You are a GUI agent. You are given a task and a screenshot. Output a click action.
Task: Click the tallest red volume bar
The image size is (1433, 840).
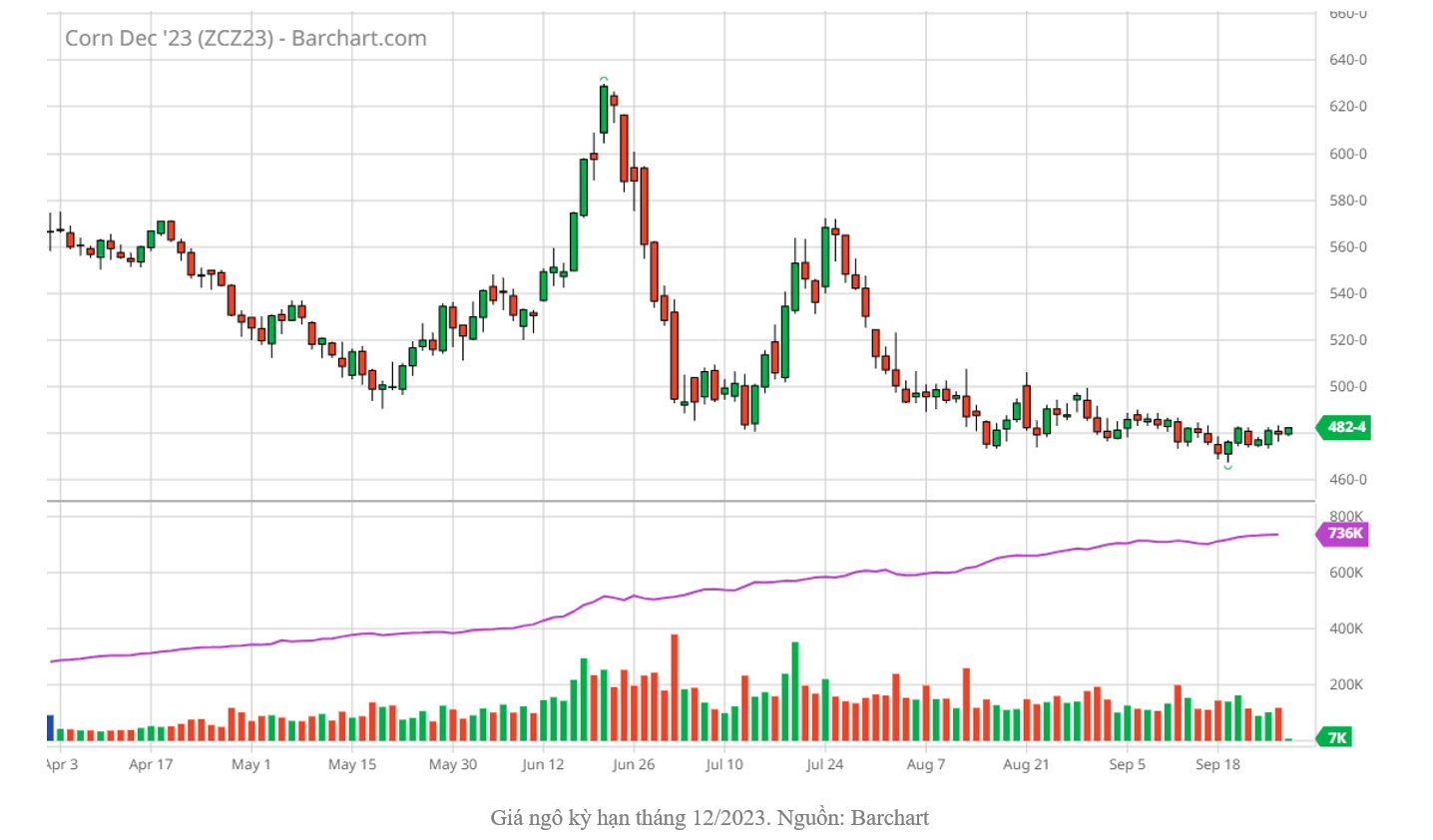coord(675,687)
